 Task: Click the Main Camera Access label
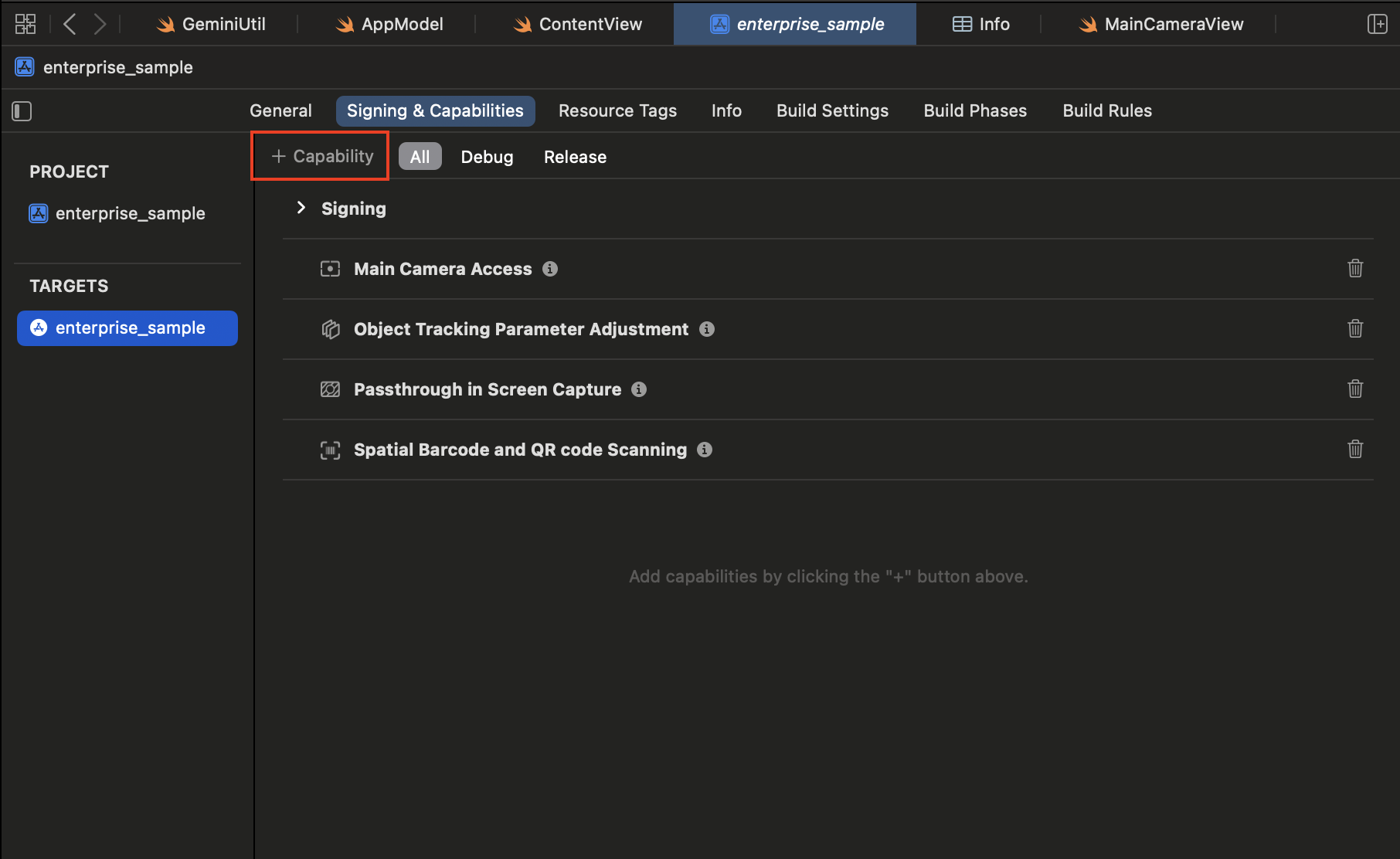click(443, 269)
